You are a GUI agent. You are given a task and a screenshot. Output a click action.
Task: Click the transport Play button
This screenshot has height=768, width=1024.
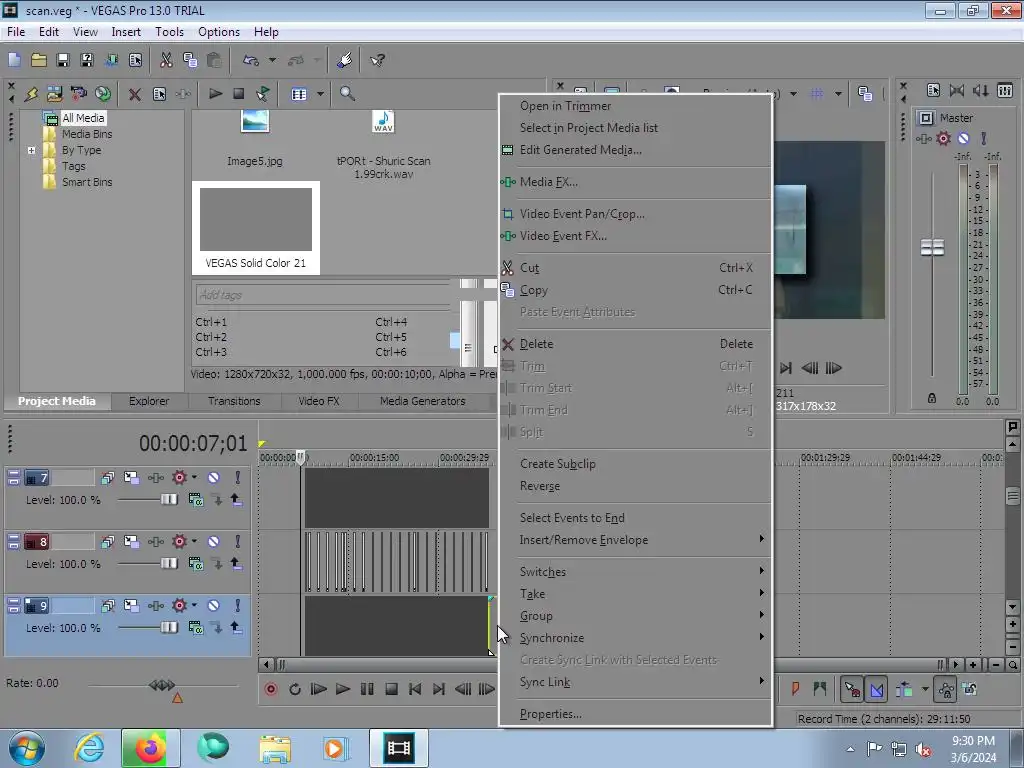pyautogui.click(x=342, y=689)
